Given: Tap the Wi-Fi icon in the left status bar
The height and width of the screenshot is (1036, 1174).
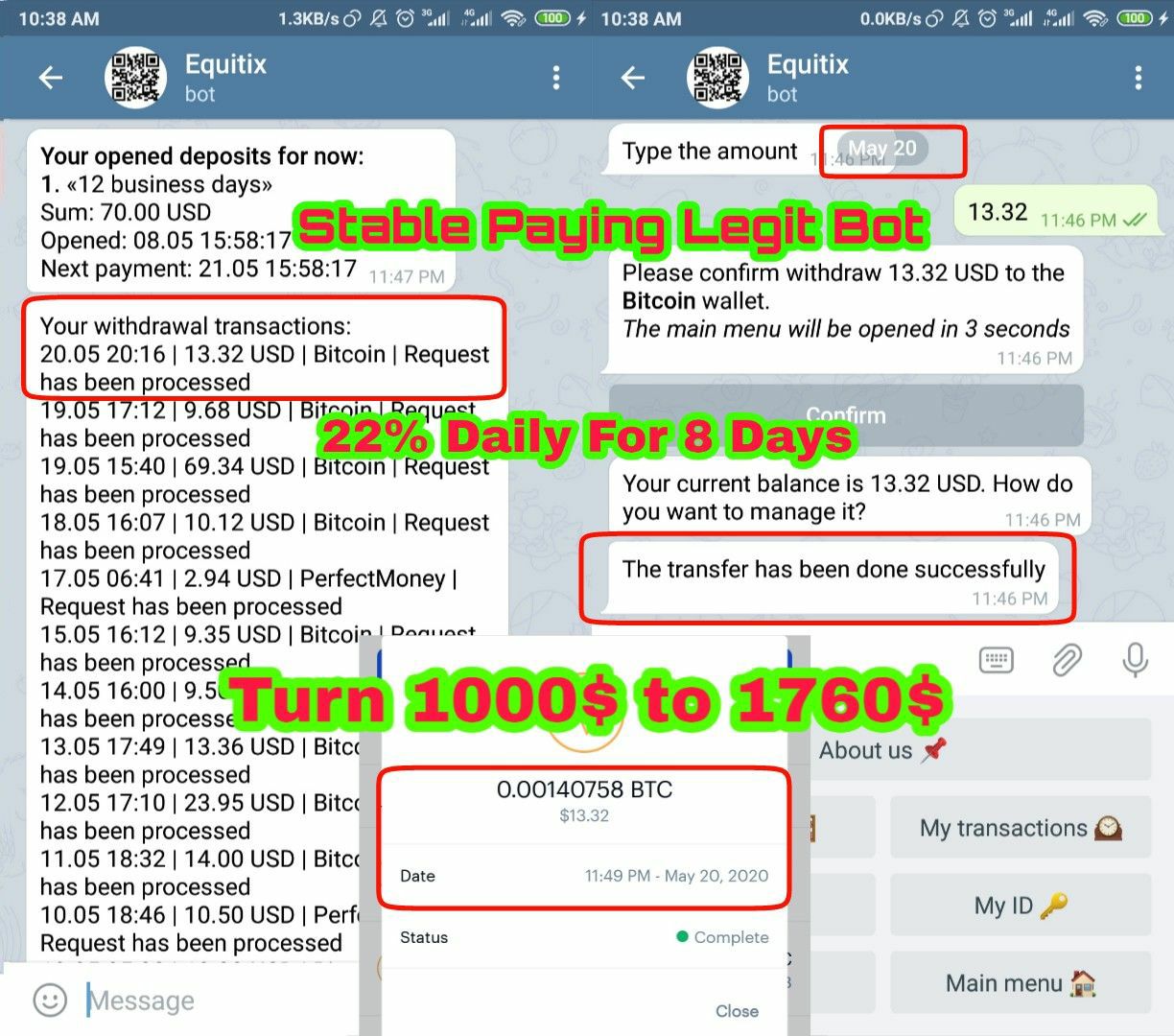Looking at the screenshot, I should coord(514,17).
